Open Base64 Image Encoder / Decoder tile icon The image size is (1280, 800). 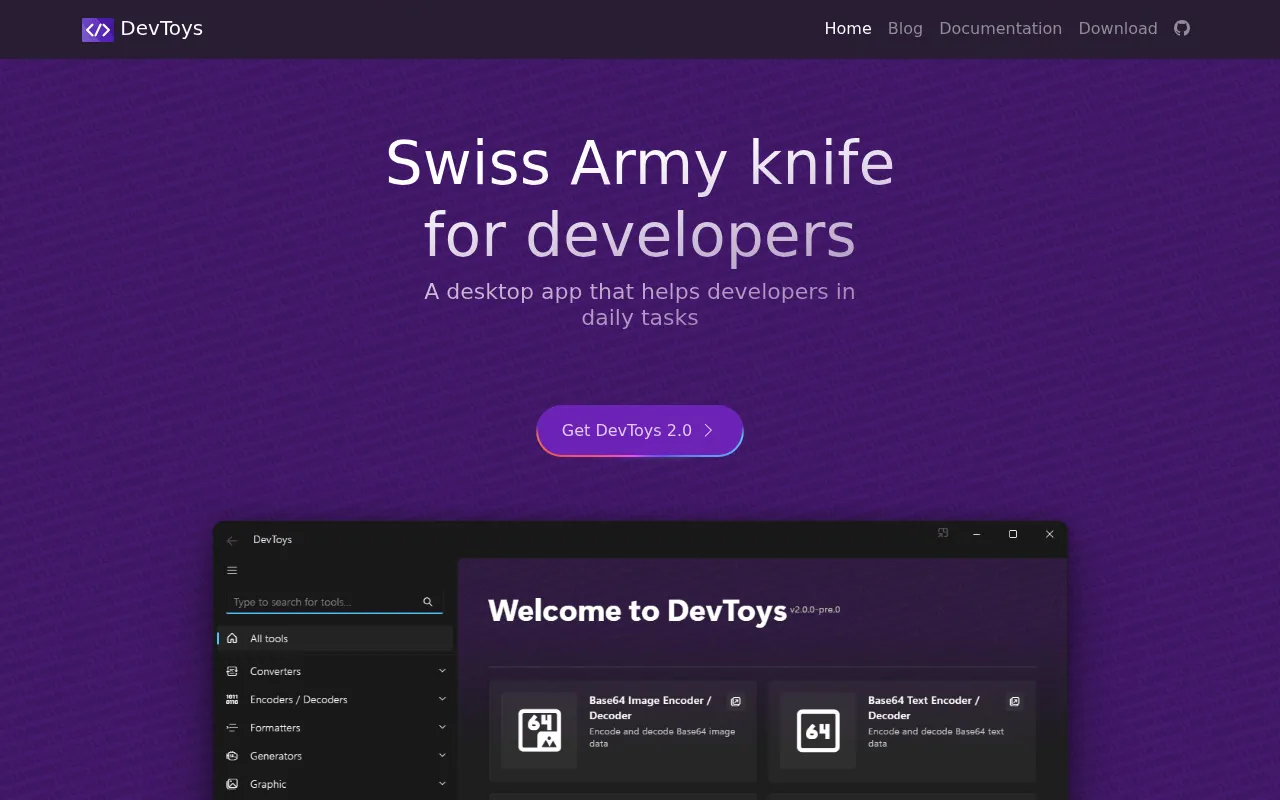click(539, 730)
